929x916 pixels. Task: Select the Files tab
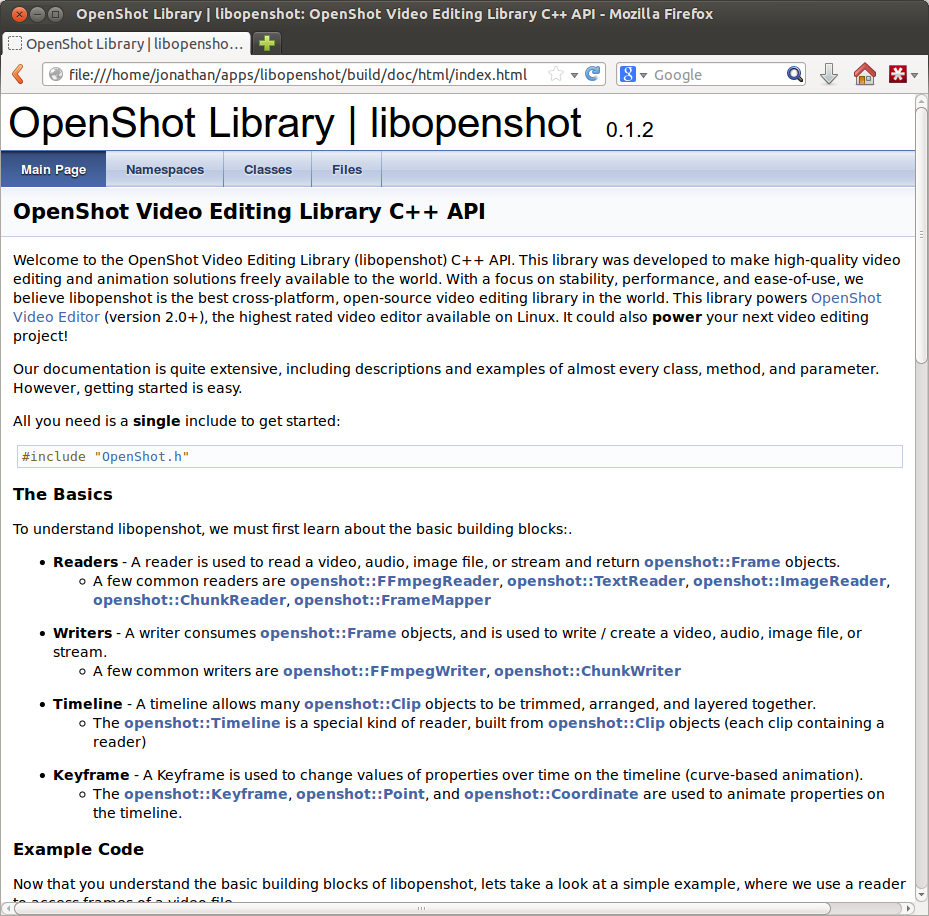[x=347, y=170]
